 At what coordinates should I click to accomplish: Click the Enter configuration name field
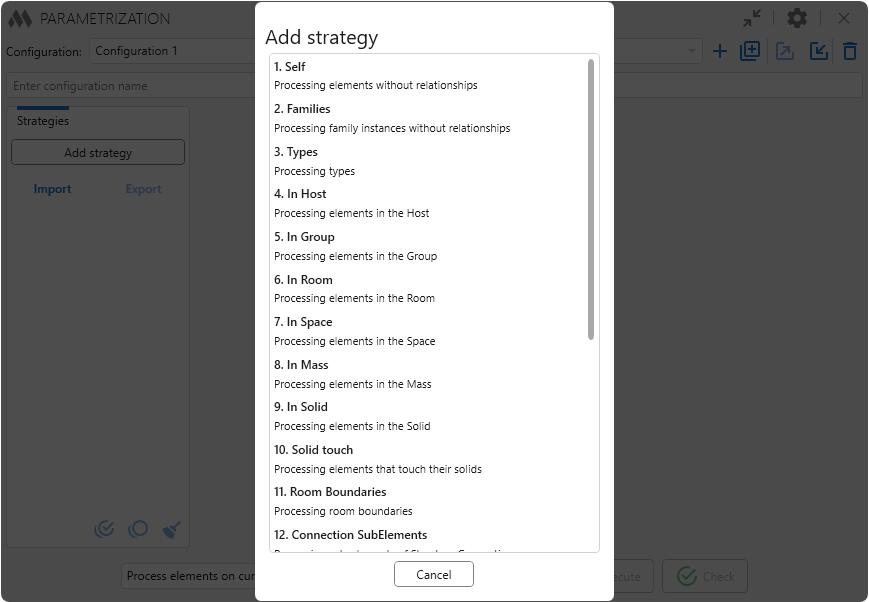[x=130, y=86]
